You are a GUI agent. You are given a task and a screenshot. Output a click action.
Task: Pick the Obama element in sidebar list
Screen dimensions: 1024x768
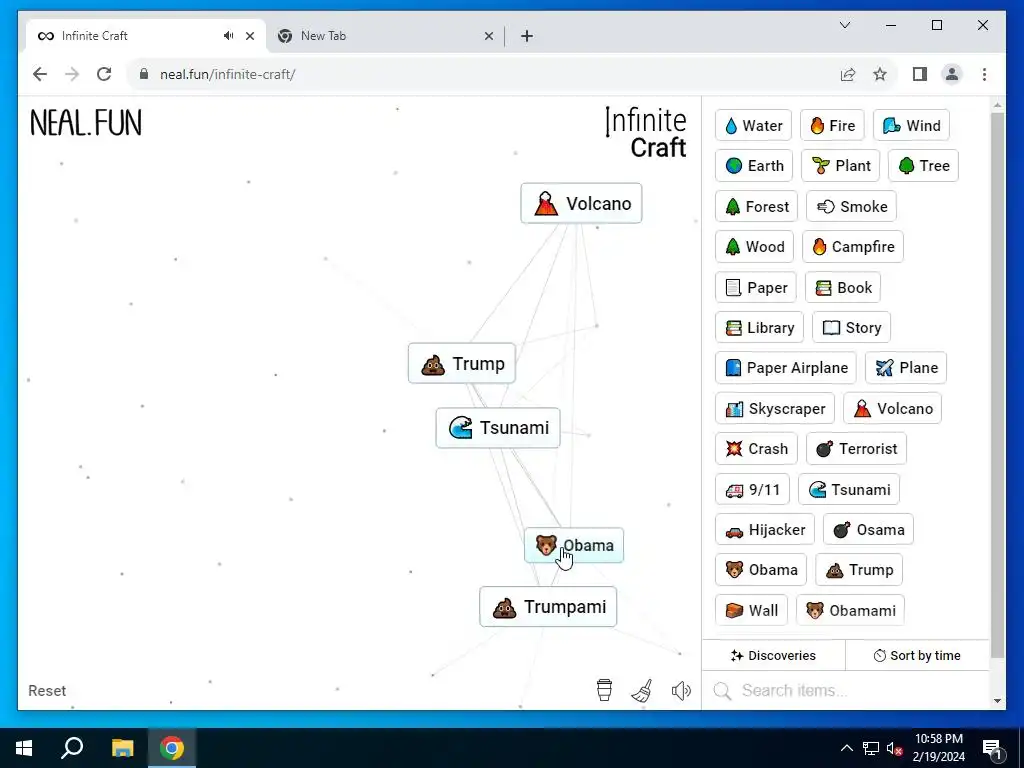pyautogui.click(x=761, y=570)
